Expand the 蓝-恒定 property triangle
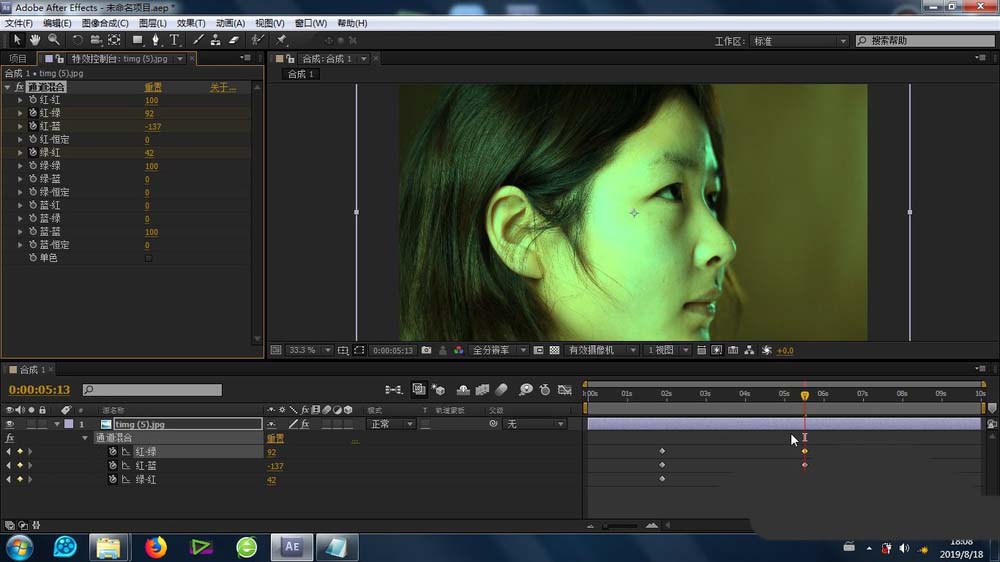1000x562 pixels. pos(20,245)
